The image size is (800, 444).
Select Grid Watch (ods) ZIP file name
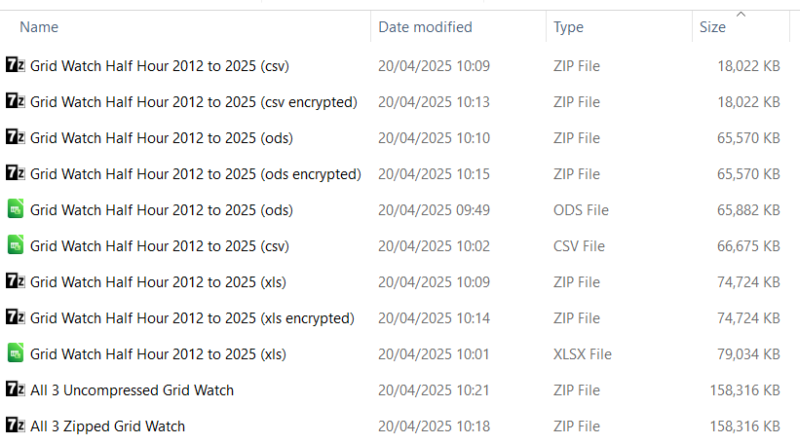[161, 138]
